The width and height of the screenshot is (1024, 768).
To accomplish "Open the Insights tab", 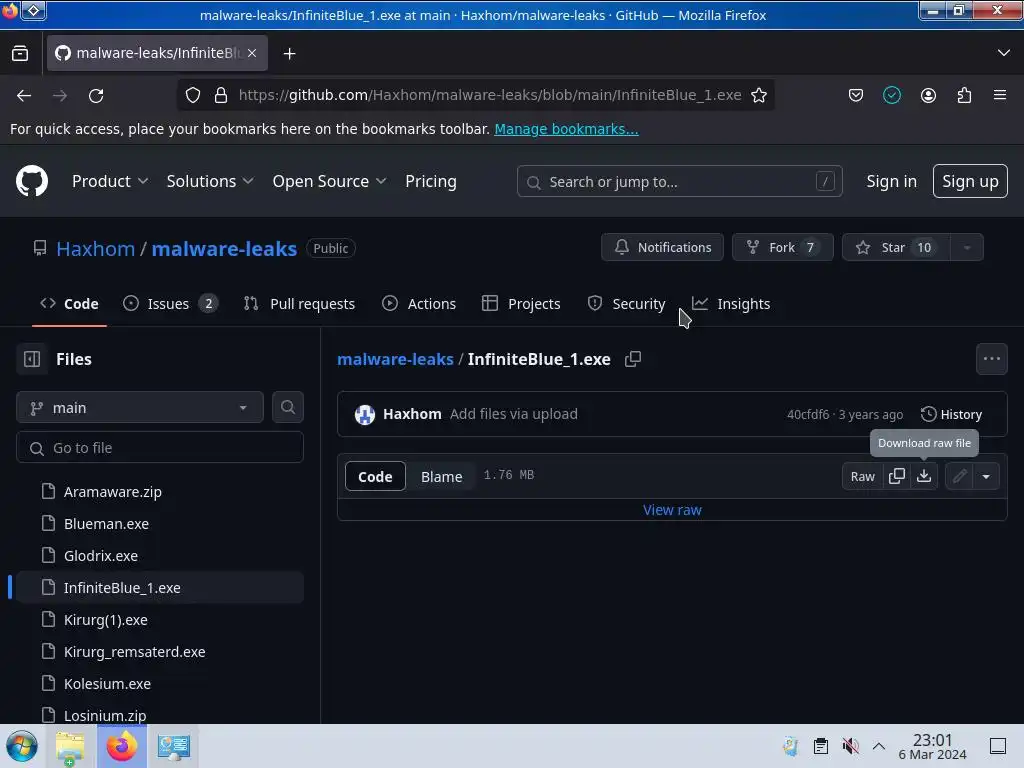I will point(731,304).
